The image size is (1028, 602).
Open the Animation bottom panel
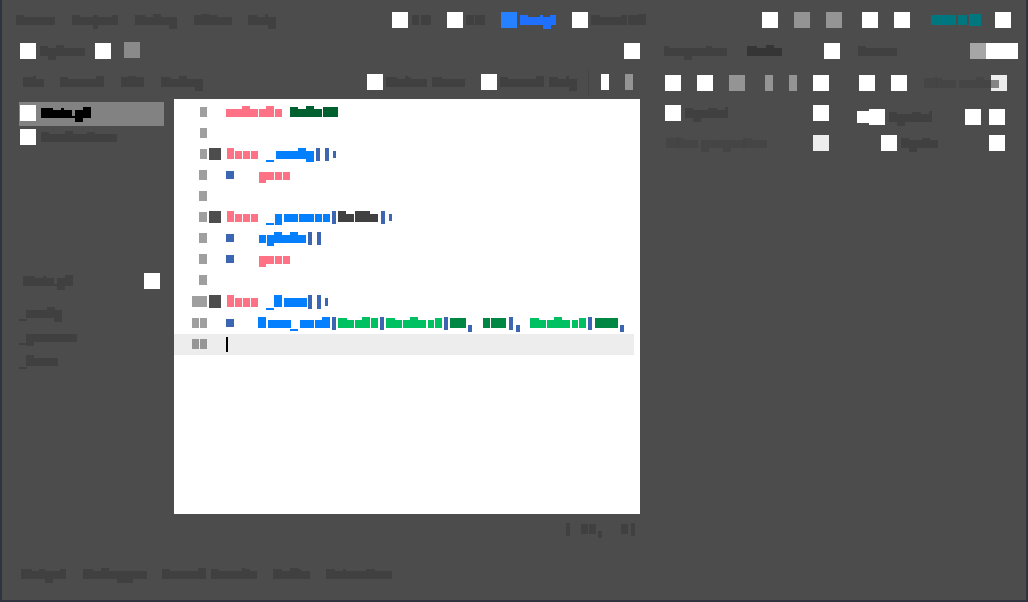(359, 574)
